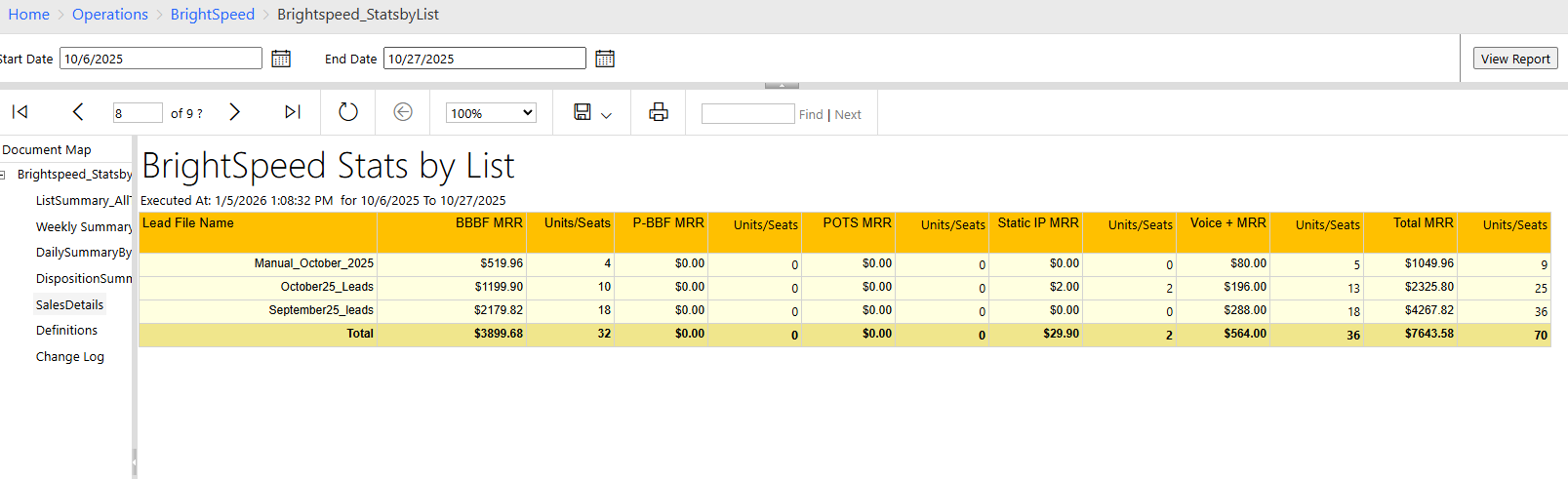Screen dimensions: 1568x479
Task: Focus the End Date field
Action: (485, 59)
